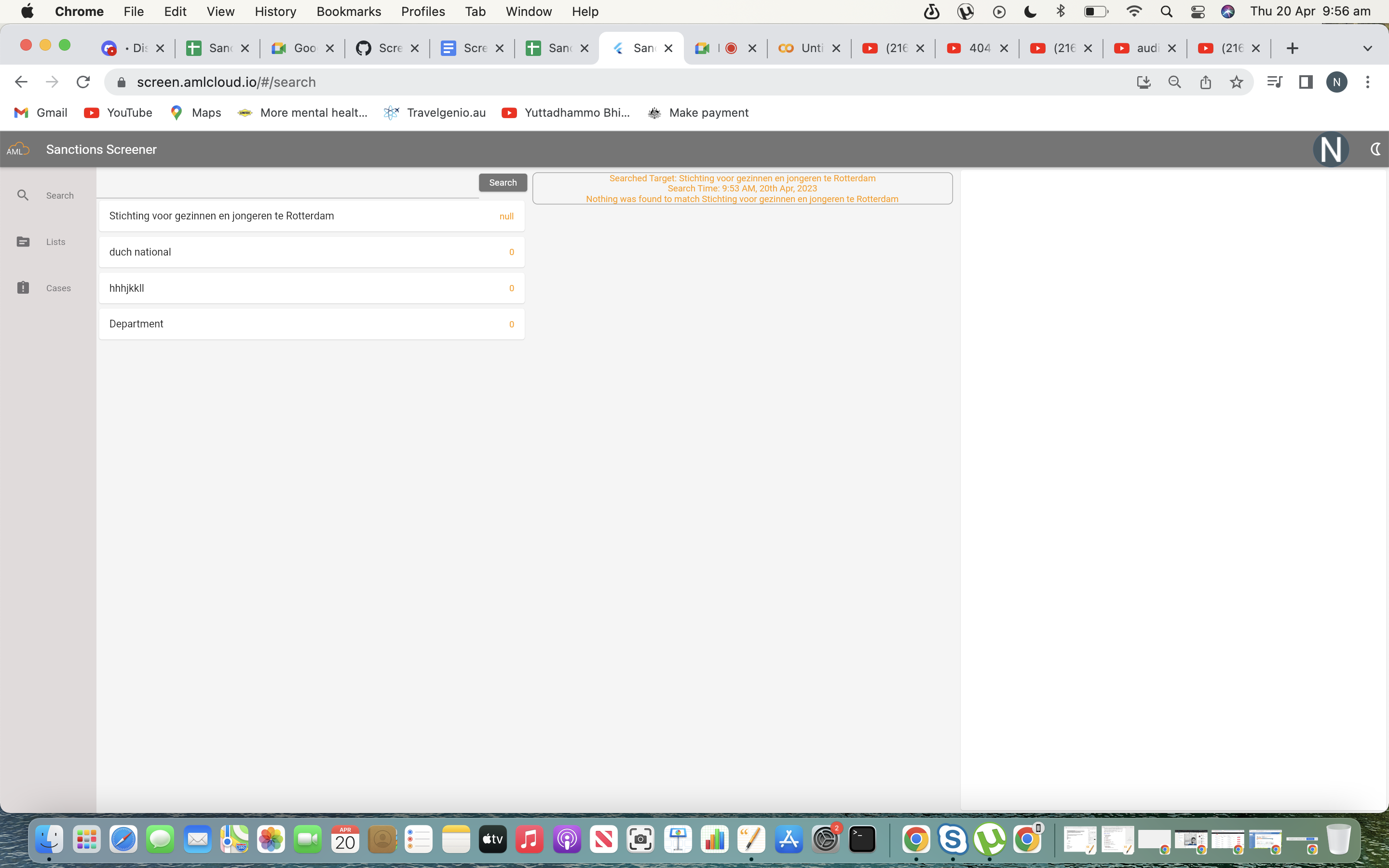Toggle the Chrome side panel open
1389x868 pixels.
1305,82
